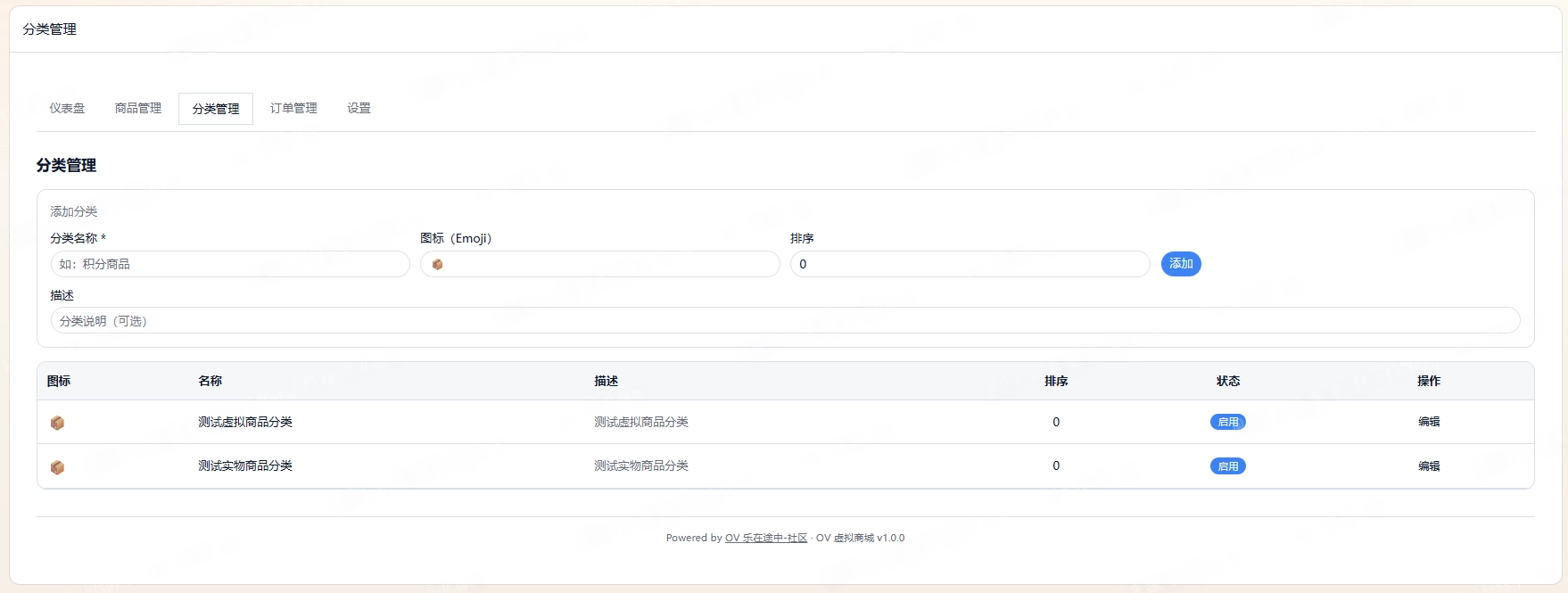1568x593 pixels.
Task: Open the OV 乐在途中-社区 footer link
Action: [766, 538]
